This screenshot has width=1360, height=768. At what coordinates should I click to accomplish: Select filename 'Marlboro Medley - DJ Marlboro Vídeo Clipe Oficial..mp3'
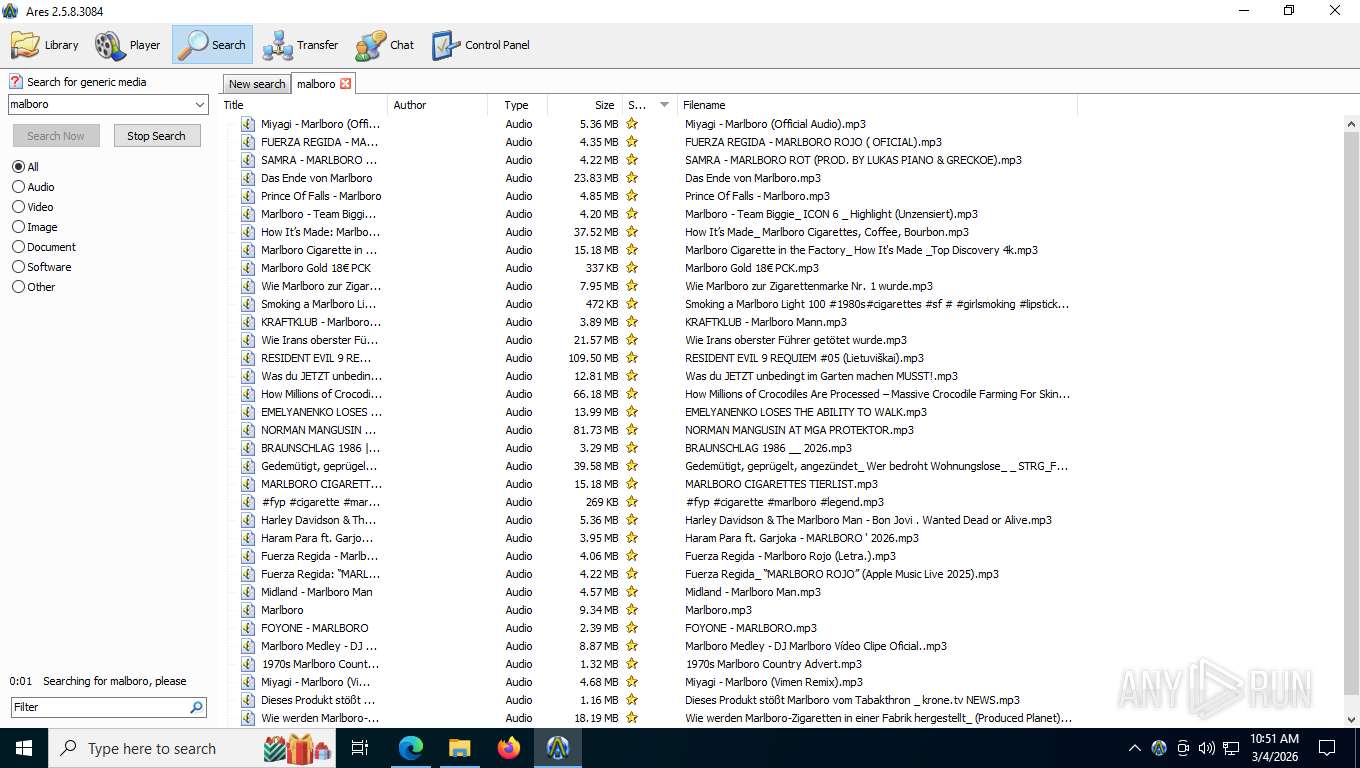tap(816, 646)
